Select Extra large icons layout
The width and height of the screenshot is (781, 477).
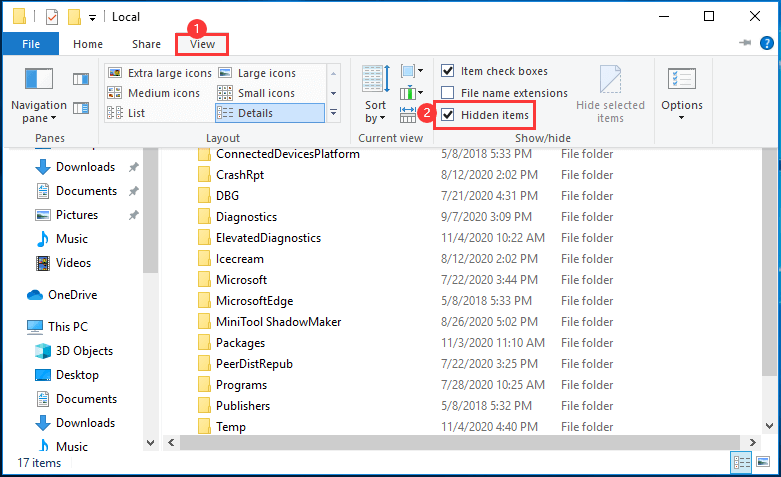pyautogui.click(x=160, y=73)
